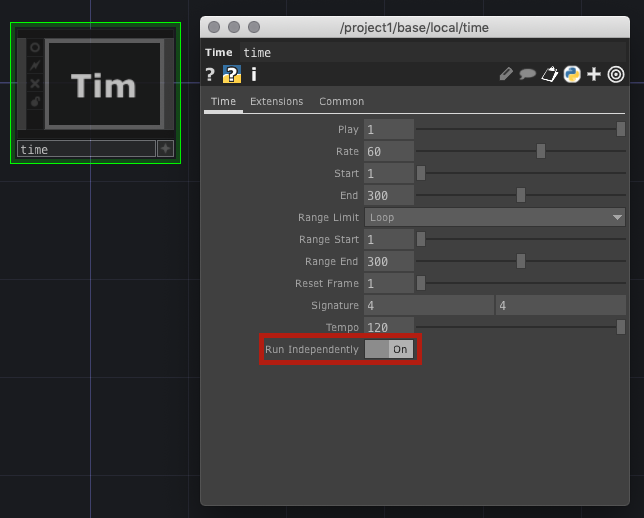The image size is (644, 518).
Task: Open the comment speech bubble icon
Action: [x=527, y=74]
